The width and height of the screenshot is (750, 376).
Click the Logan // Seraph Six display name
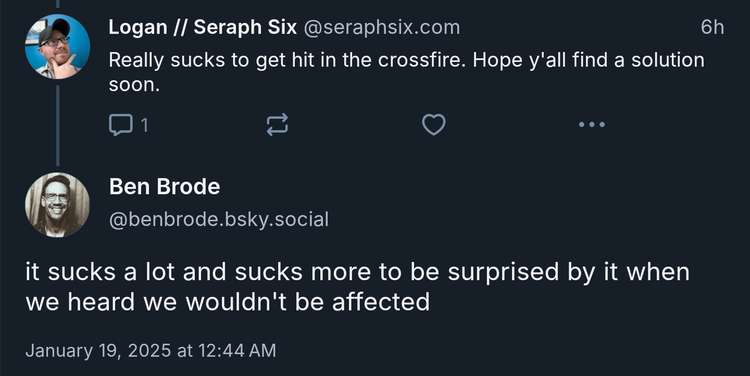coord(203,27)
